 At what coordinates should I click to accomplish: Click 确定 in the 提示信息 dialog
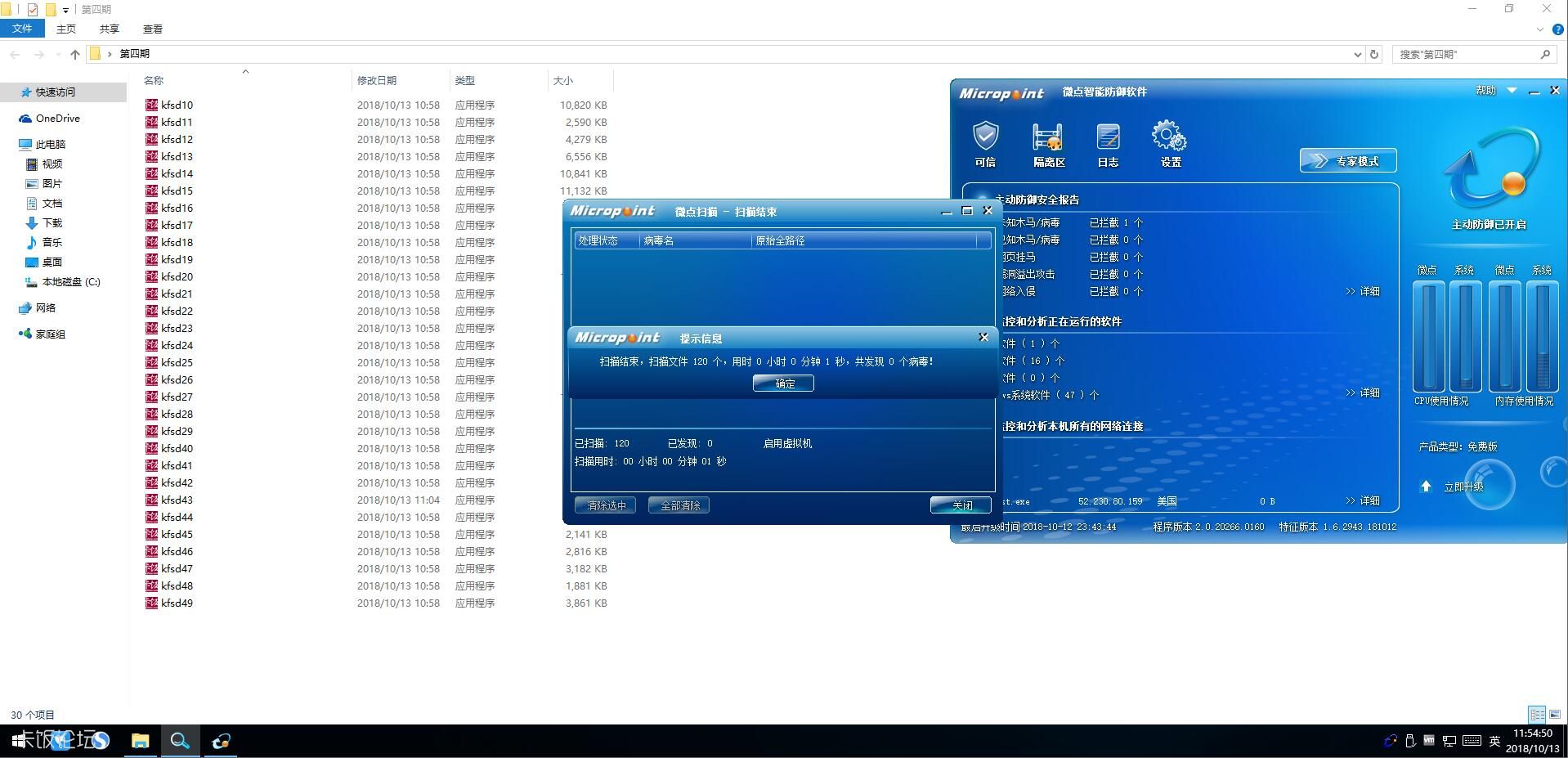[x=783, y=383]
